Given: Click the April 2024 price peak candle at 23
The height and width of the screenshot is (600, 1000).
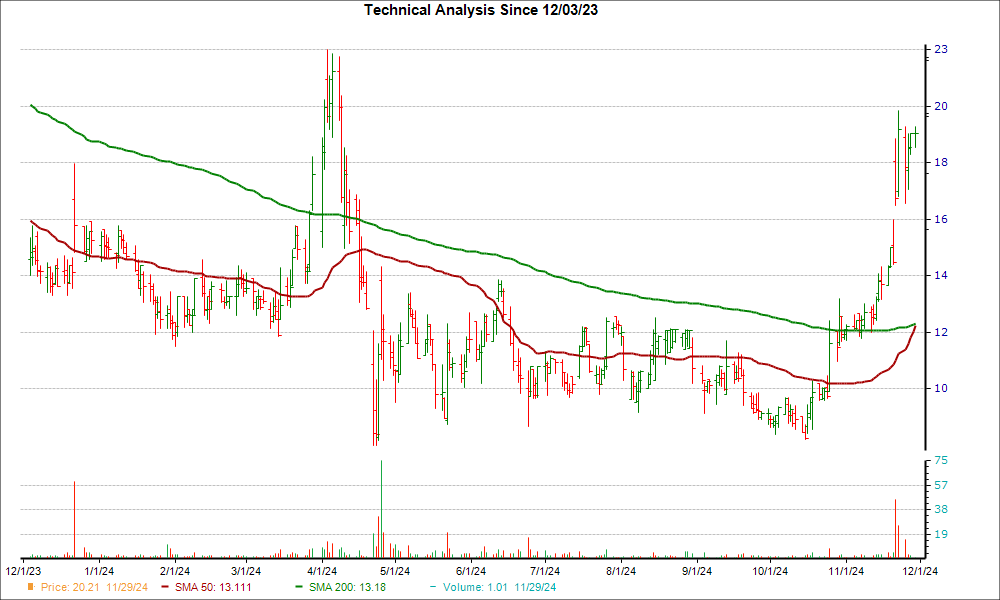Looking at the screenshot, I should pos(327,85).
